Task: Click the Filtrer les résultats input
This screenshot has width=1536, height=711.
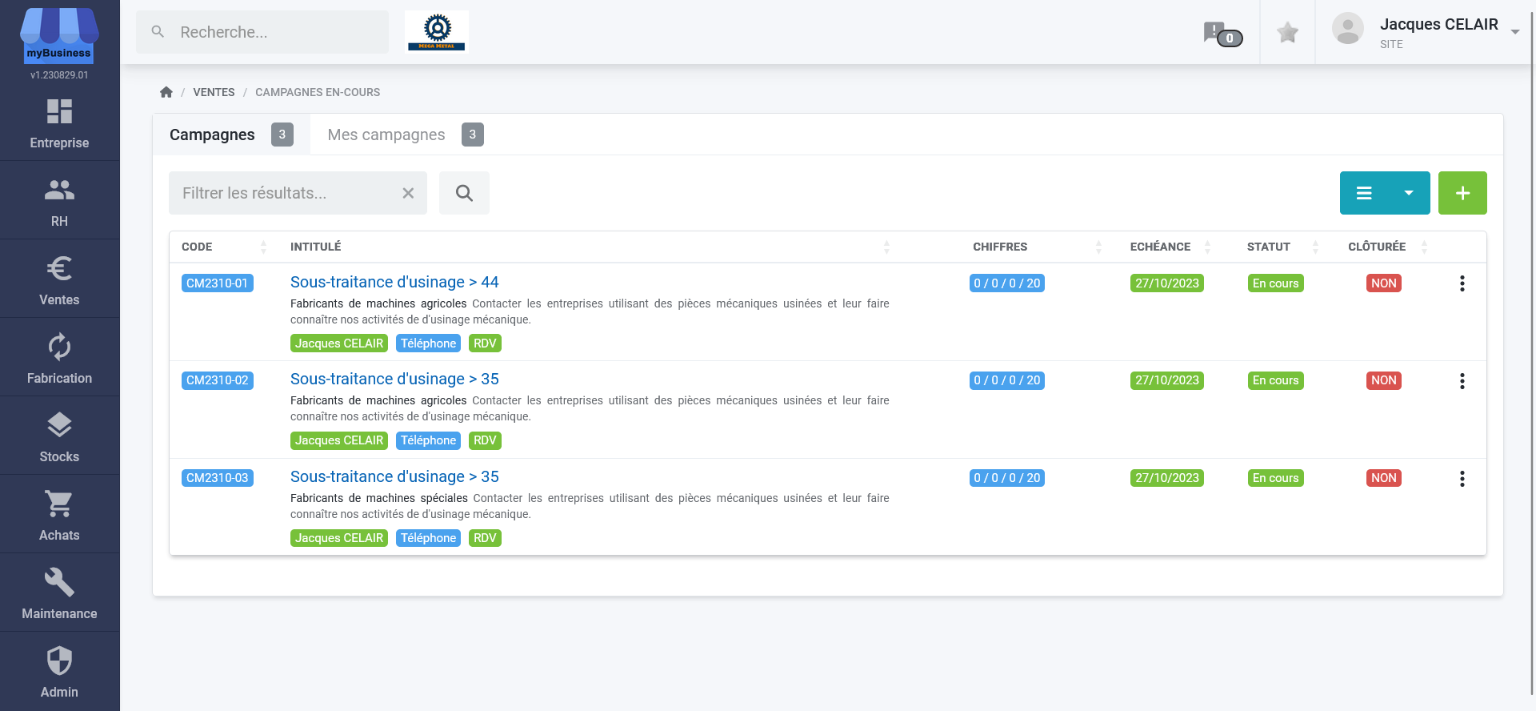Action: coord(298,193)
